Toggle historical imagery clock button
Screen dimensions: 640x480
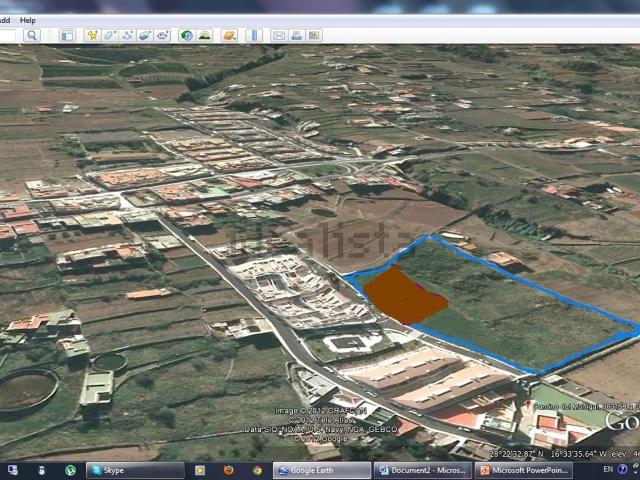187,35
